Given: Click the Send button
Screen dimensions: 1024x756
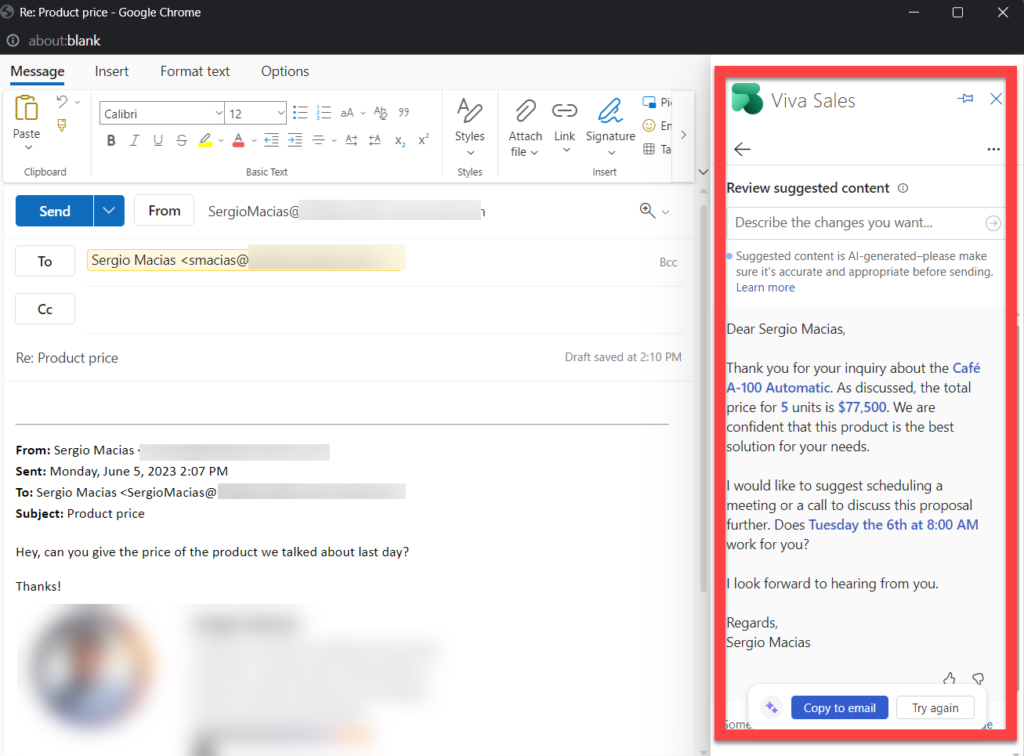Looking at the screenshot, I should [54, 211].
